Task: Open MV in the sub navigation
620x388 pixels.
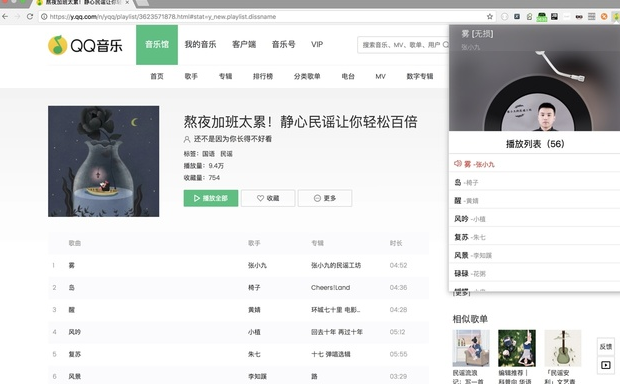Action: 380,76
